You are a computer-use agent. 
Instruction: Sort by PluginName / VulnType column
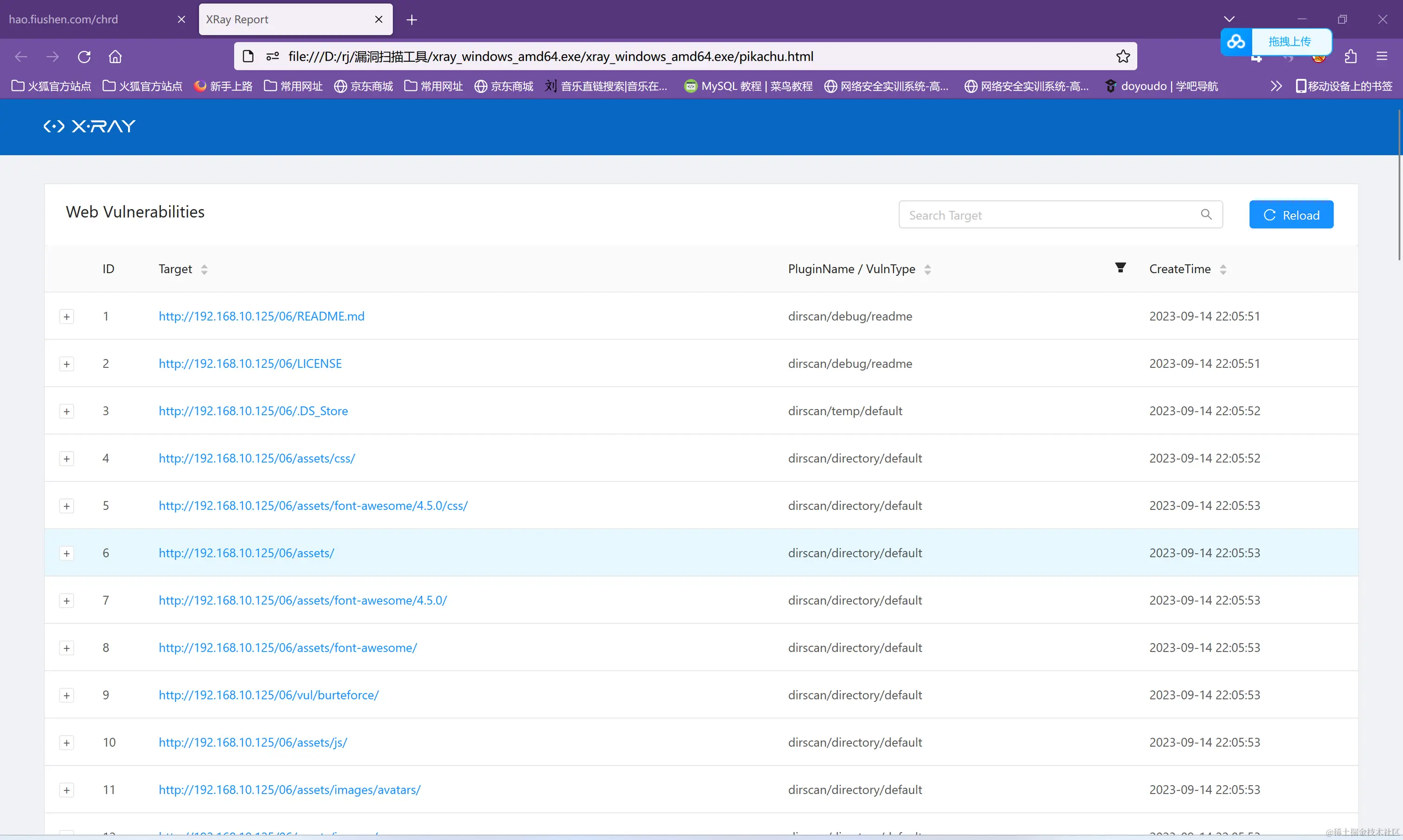[927, 269]
